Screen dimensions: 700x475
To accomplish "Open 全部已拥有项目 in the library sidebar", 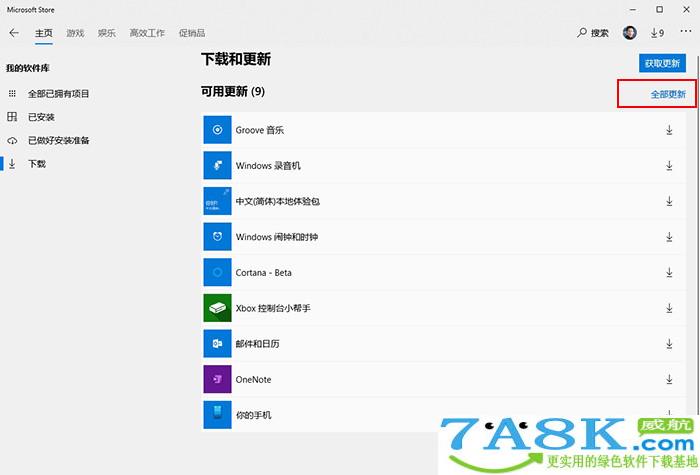I will coord(58,94).
